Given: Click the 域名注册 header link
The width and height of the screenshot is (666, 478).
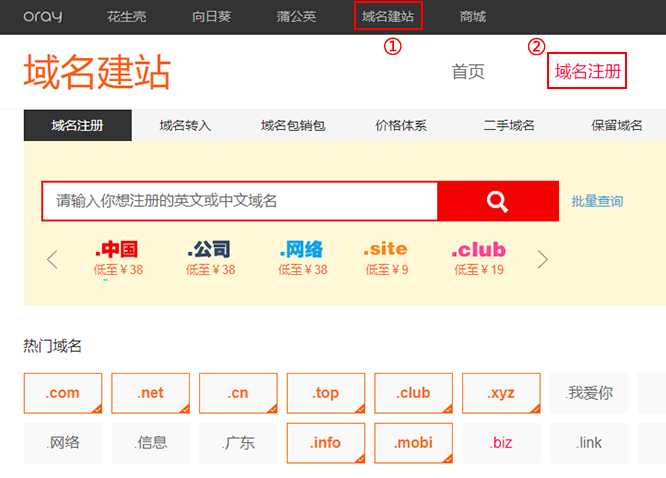Looking at the screenshot, I should [x=587, y=71].
